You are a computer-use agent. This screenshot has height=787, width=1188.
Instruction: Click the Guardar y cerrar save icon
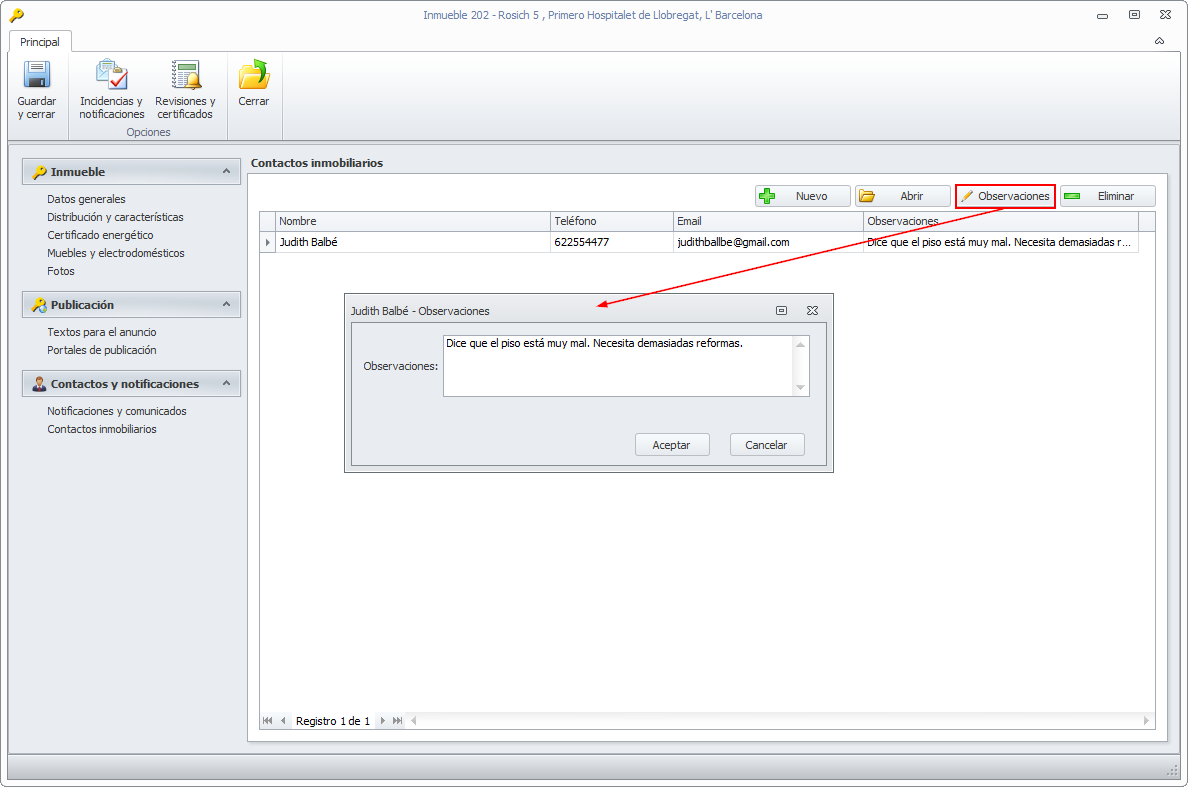click(x=36, y=75)
